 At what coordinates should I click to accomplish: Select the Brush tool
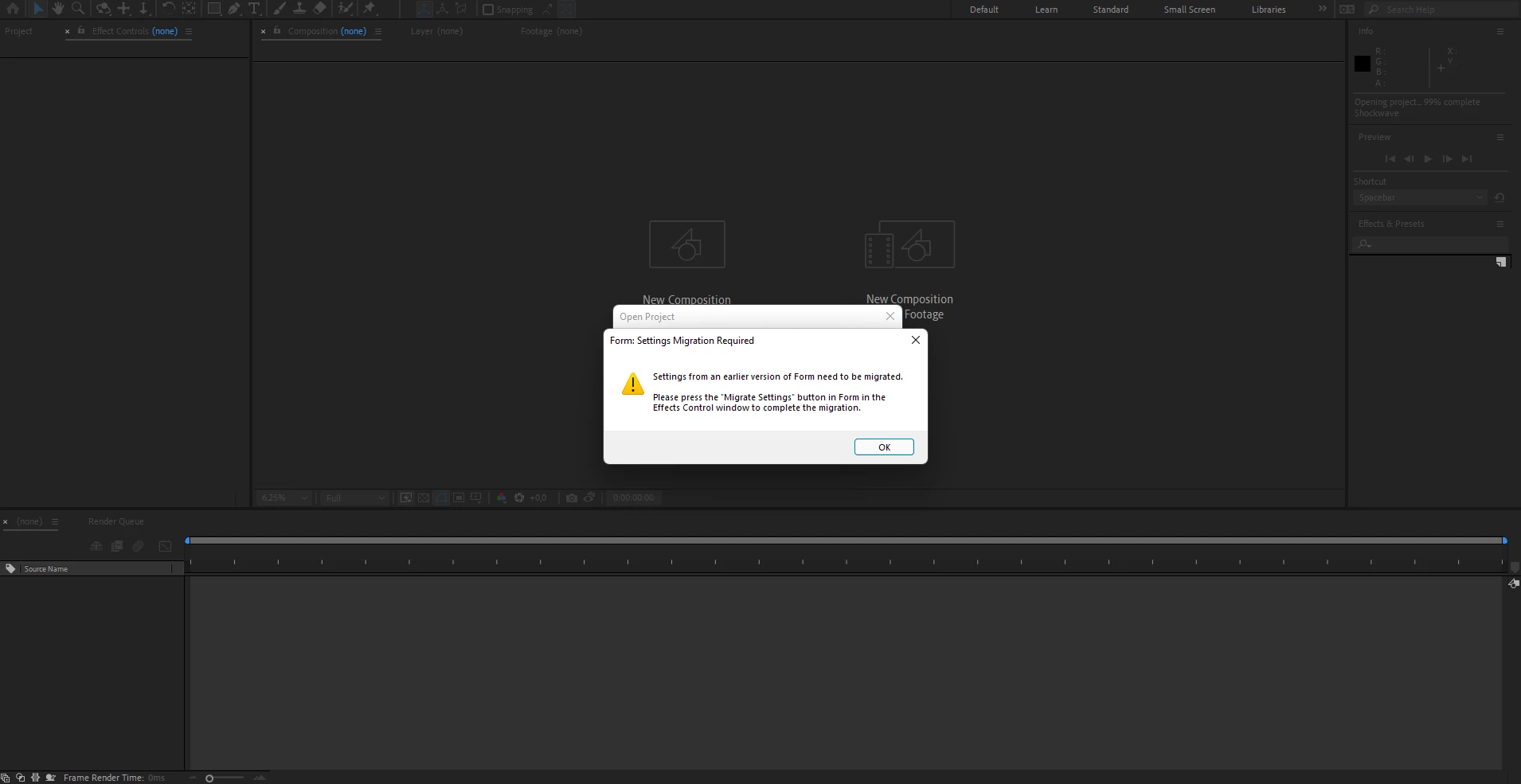(280, 9)
